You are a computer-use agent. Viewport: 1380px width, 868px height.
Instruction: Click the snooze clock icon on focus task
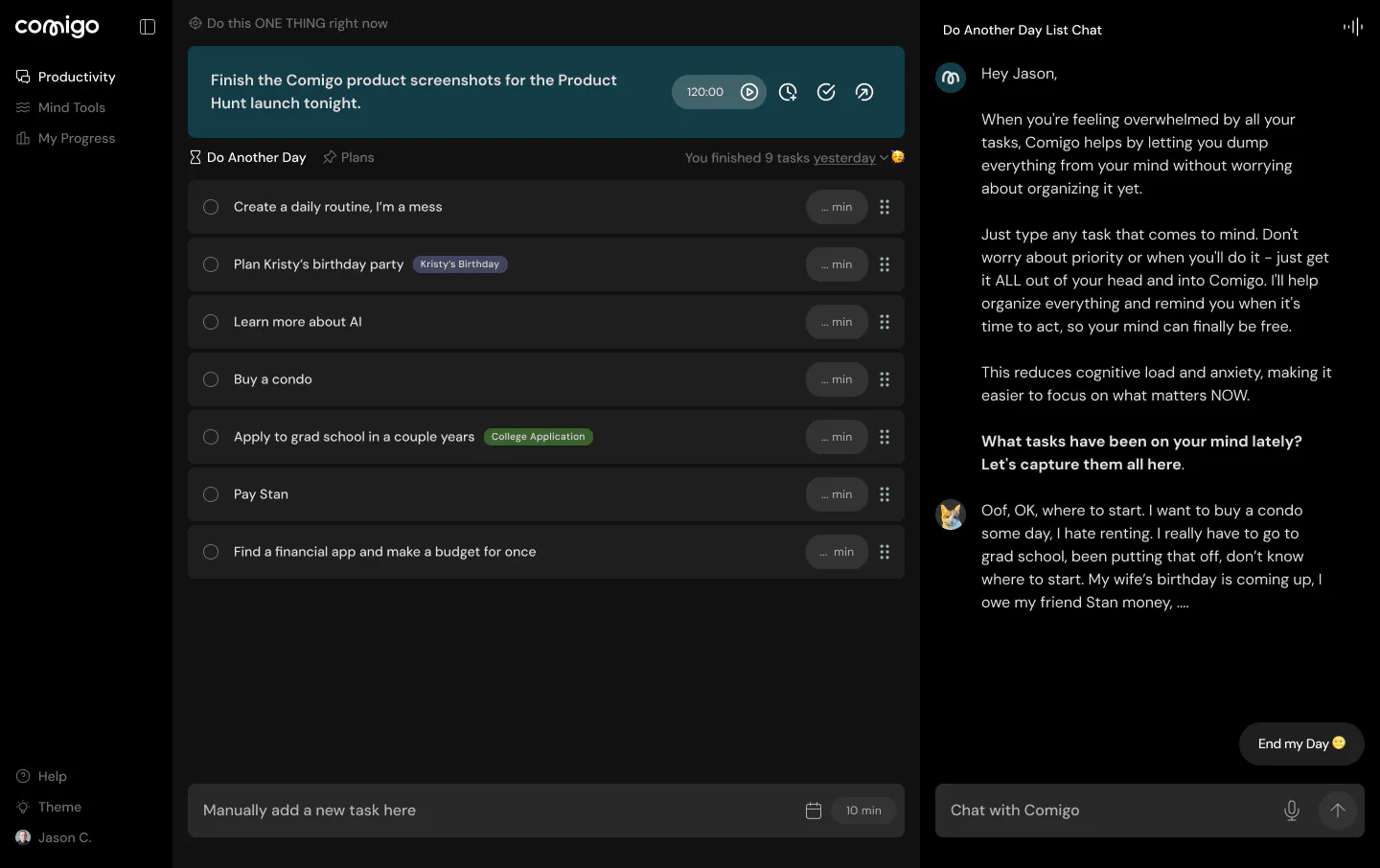pyautogui.click(x=788, y=92)
